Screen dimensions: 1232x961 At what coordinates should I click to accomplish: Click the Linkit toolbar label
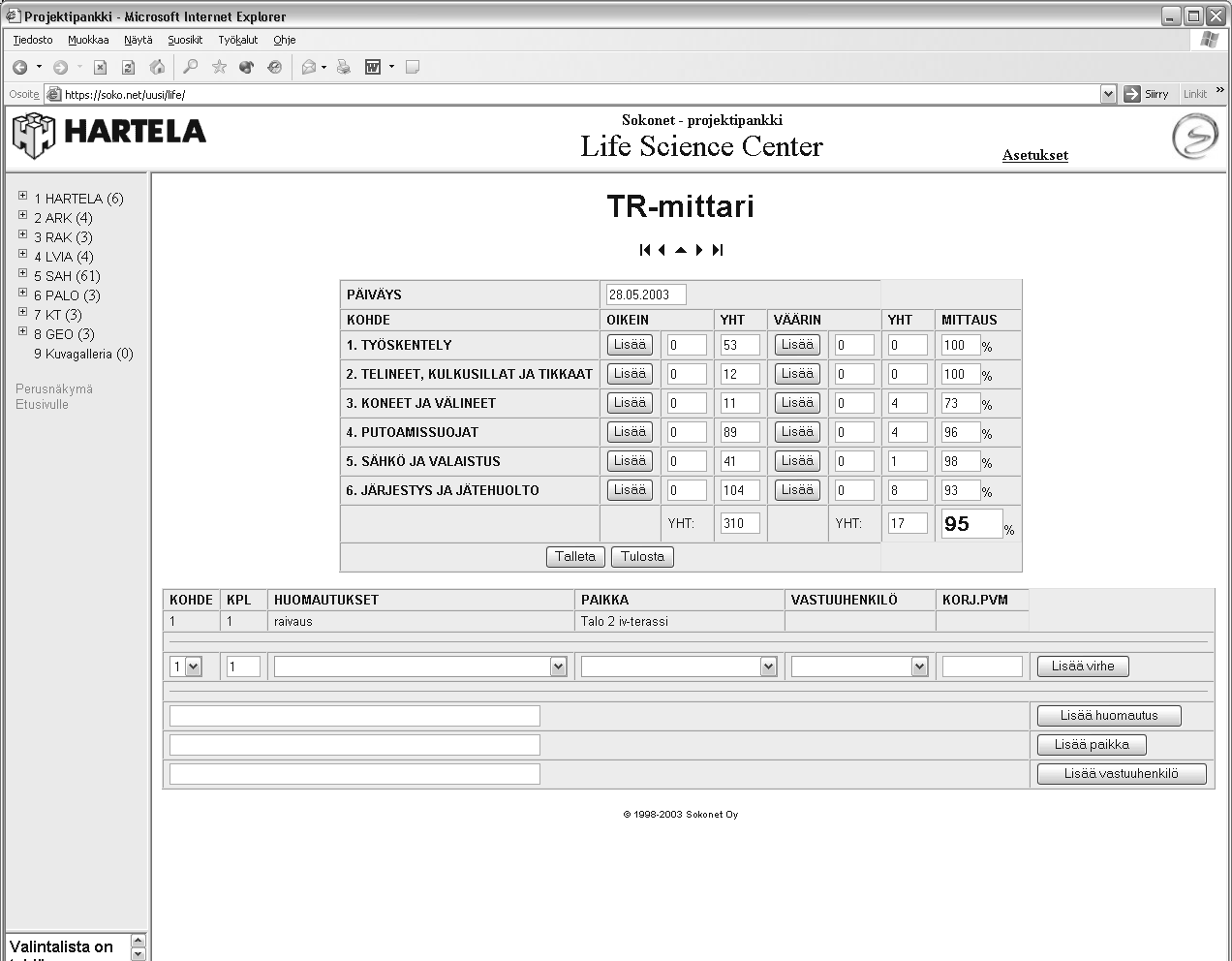[x=1195, y=94]
